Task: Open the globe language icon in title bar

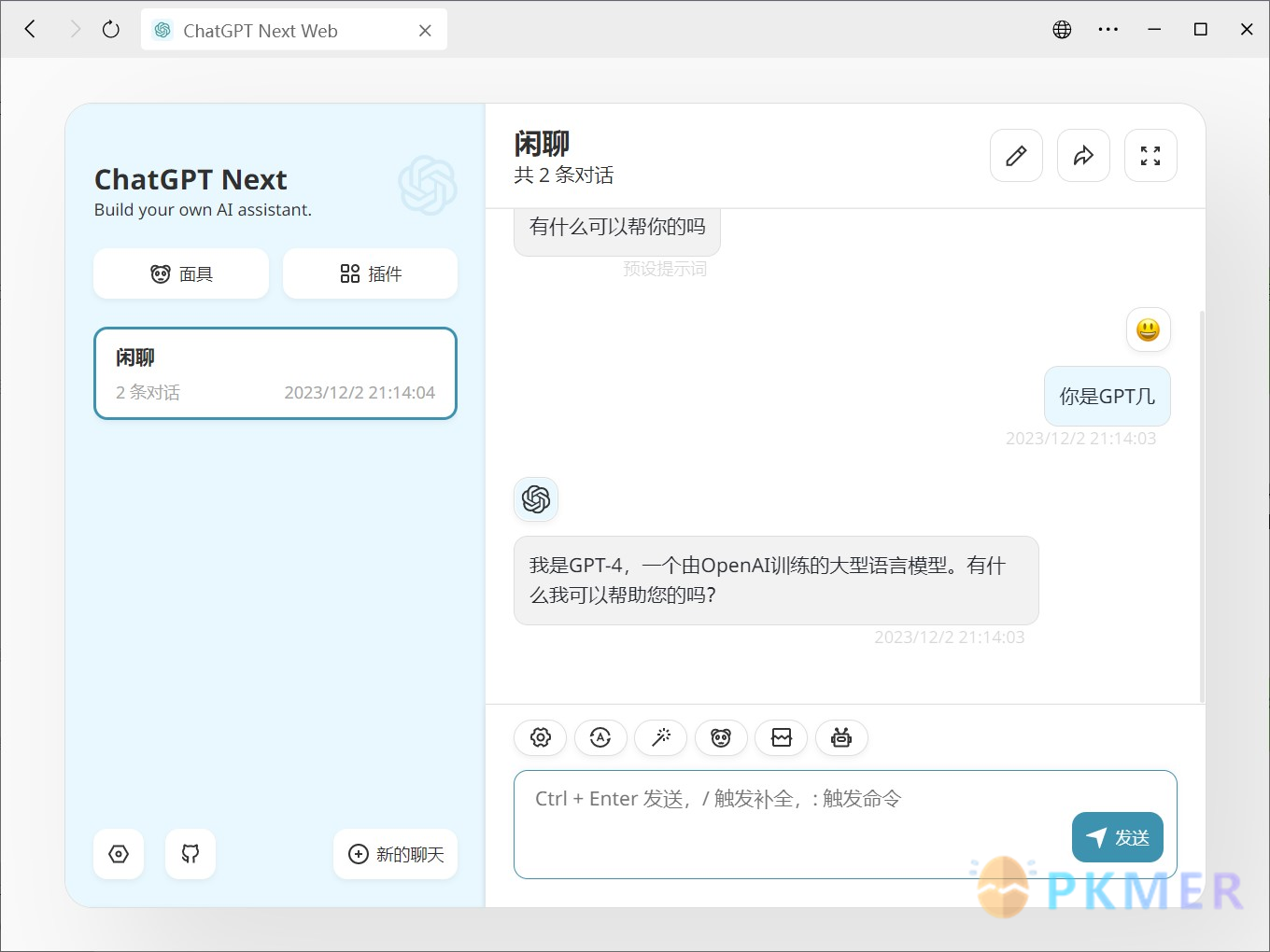Action: [x=1062, y=30]
